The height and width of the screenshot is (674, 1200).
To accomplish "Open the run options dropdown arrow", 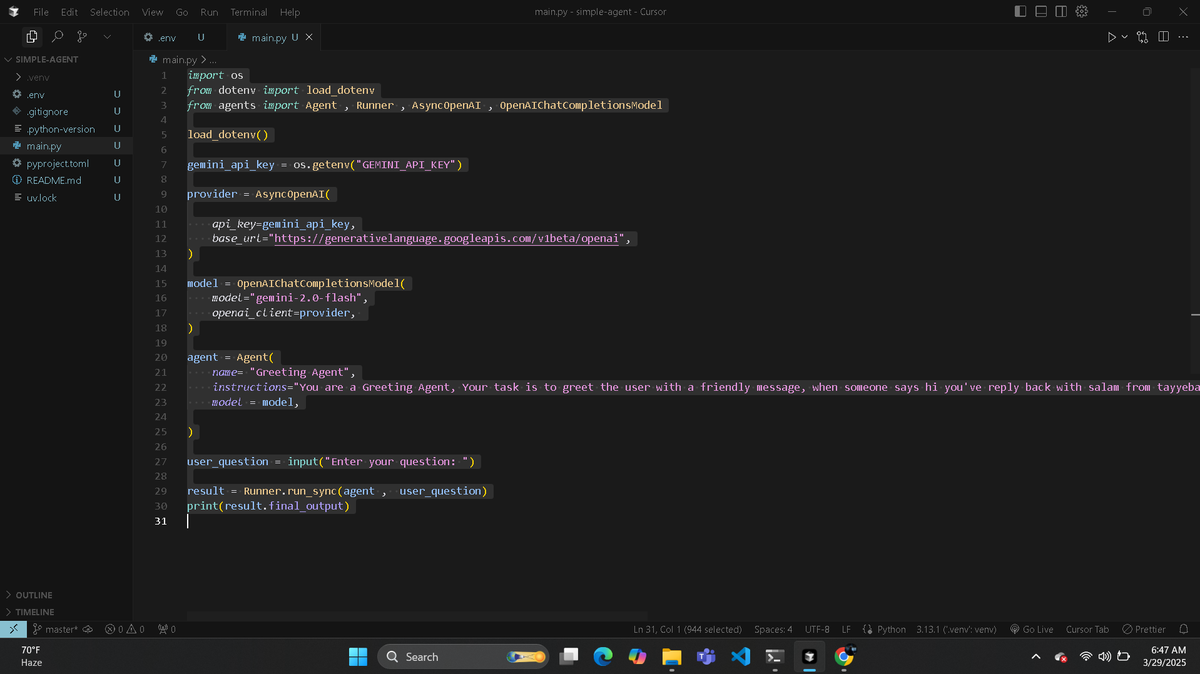I will click(x=1124, y=37).
